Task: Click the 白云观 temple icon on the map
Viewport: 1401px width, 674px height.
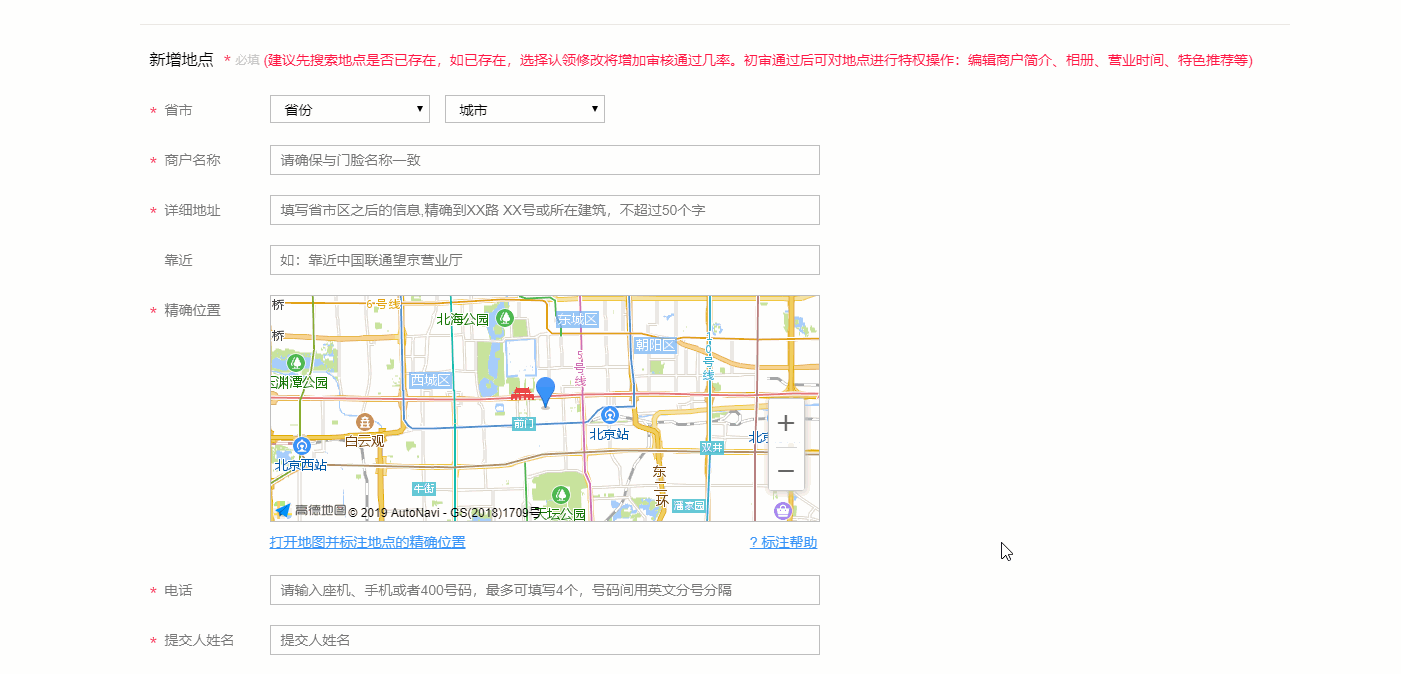Action: [365, 421]
